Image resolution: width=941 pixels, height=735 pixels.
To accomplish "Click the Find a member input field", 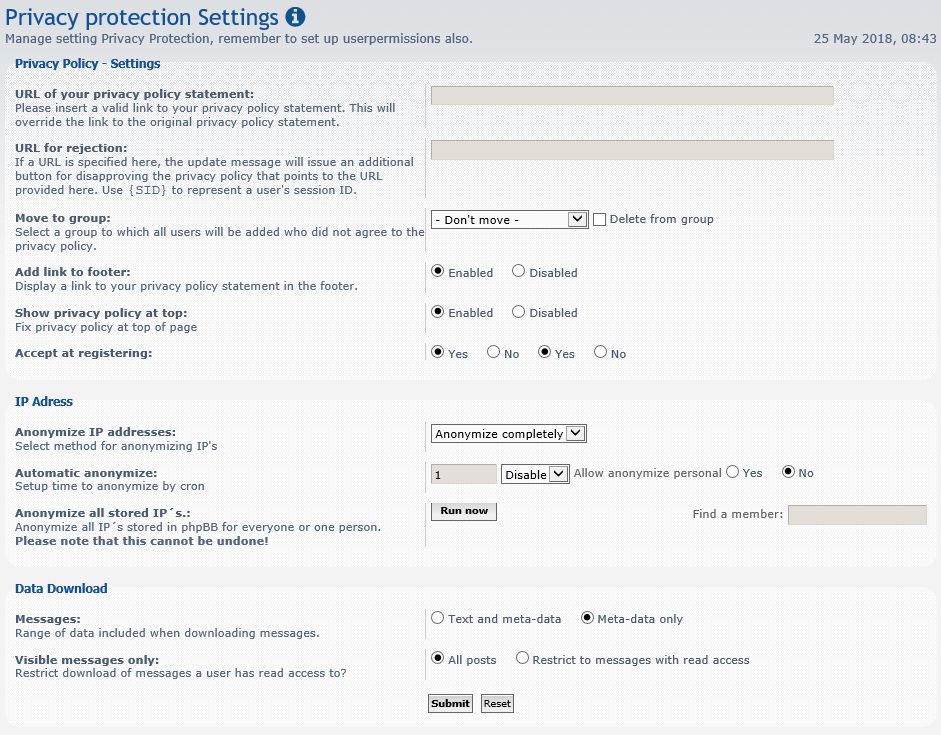I will pos(857,515).
